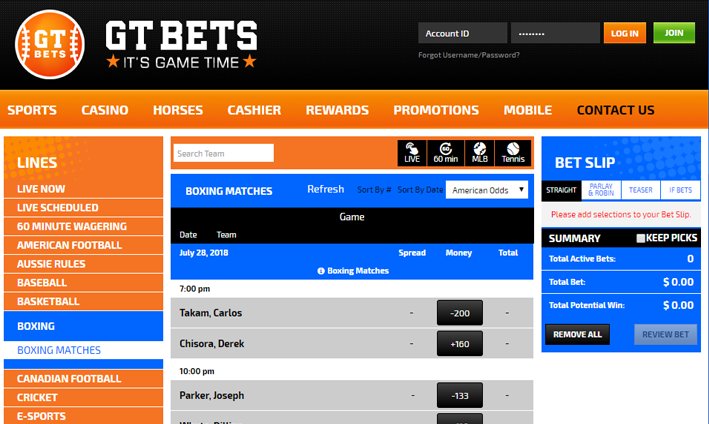Focus the password field
Viewport: 709px width, 424px height.
555,33
